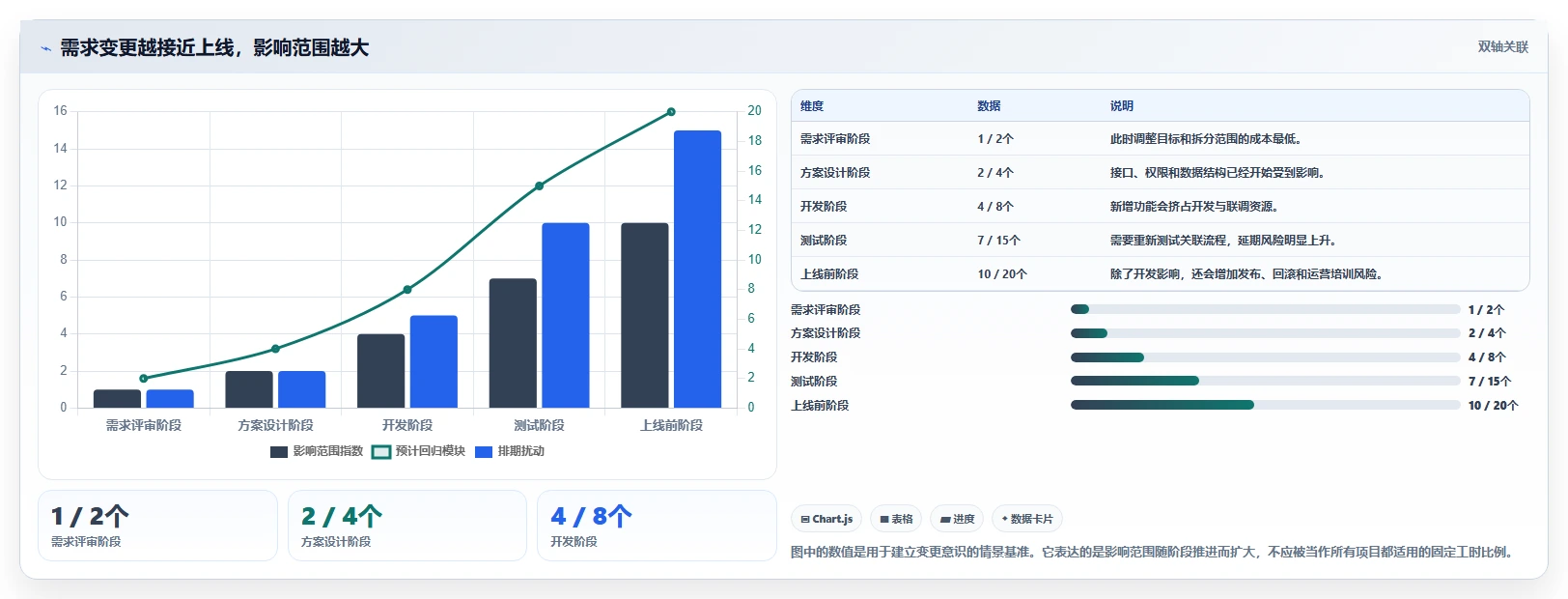
Task: Toggle 影响范围指数 legend swatch
Action: 279,452
